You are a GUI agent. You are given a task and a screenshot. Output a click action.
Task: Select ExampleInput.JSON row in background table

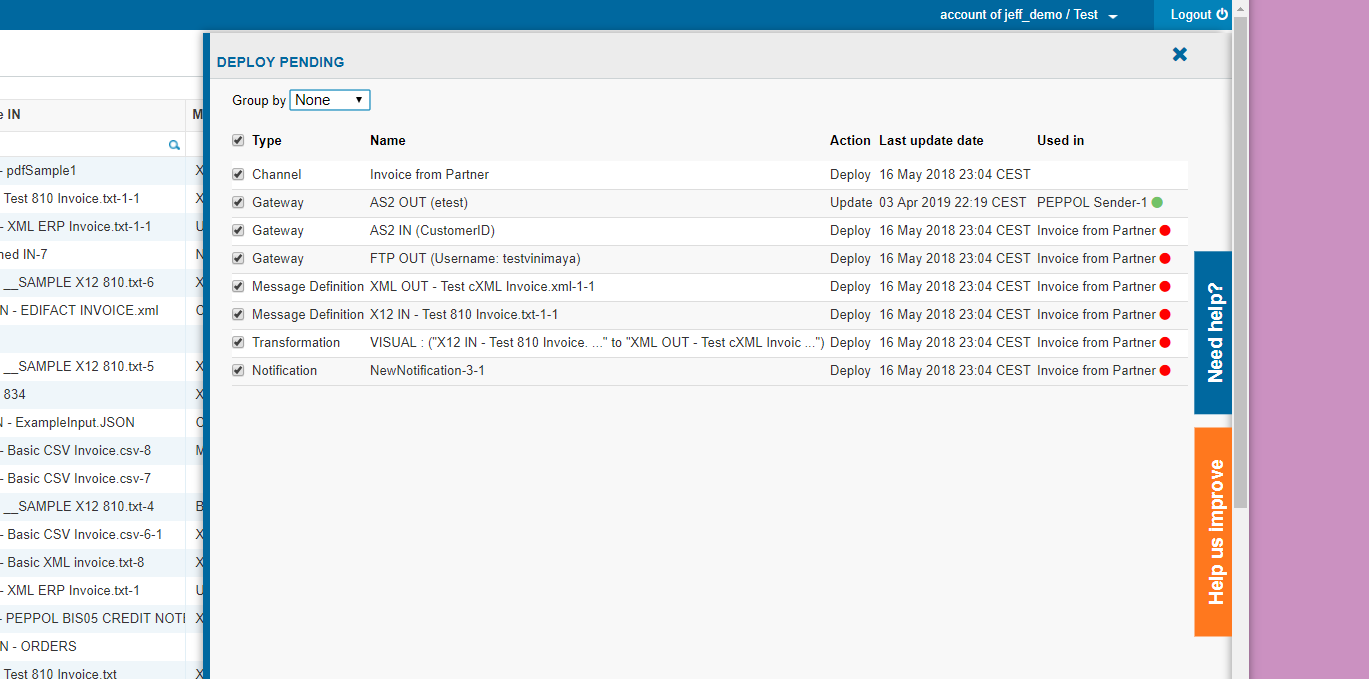92,422
